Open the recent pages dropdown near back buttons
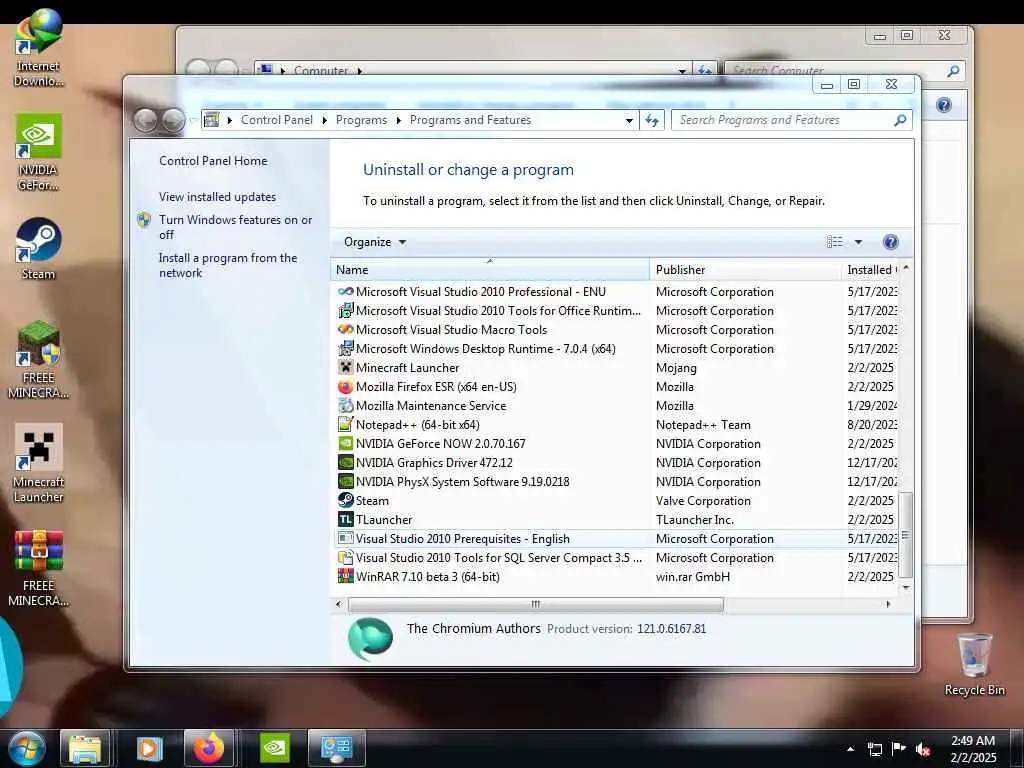The width and height of the screenshot is (1024, 768). [193, 120]
